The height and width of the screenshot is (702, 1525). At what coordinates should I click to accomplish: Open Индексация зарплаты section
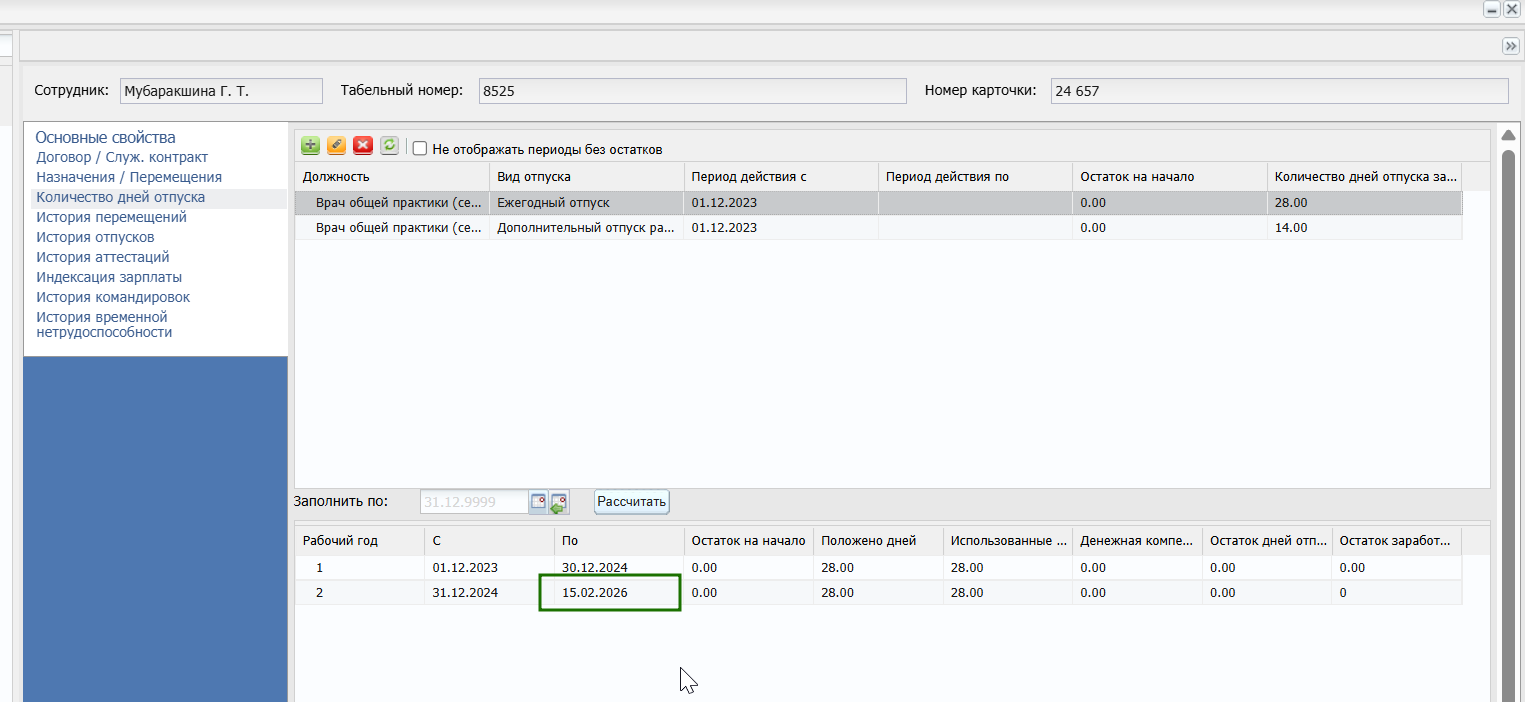click(109, 277)
